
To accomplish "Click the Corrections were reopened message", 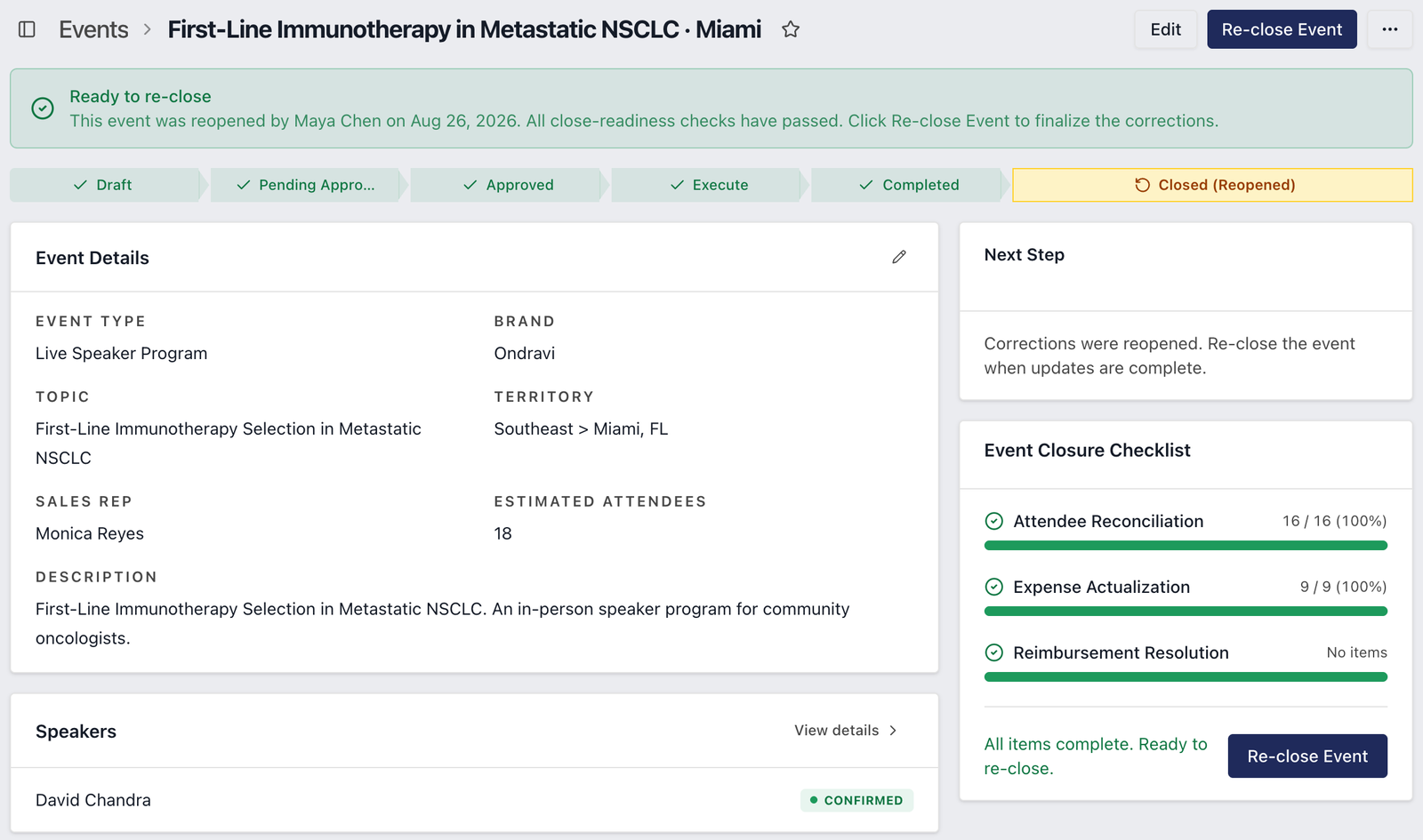I will click(x=1170, y=356).
